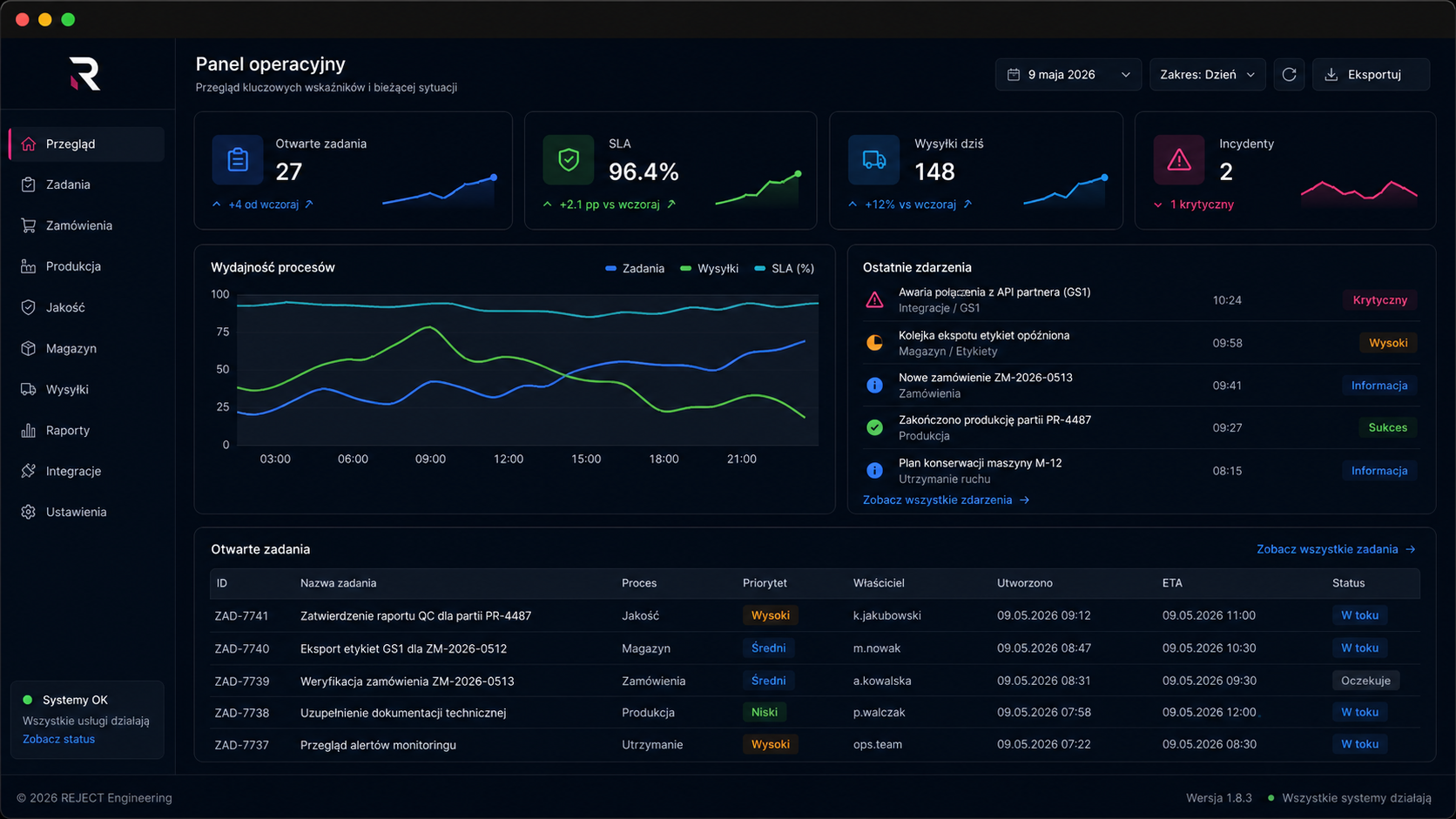The image size is (1456, 819).
Task: Click the Produkcja factory icon
Action: tap(29, 266)
